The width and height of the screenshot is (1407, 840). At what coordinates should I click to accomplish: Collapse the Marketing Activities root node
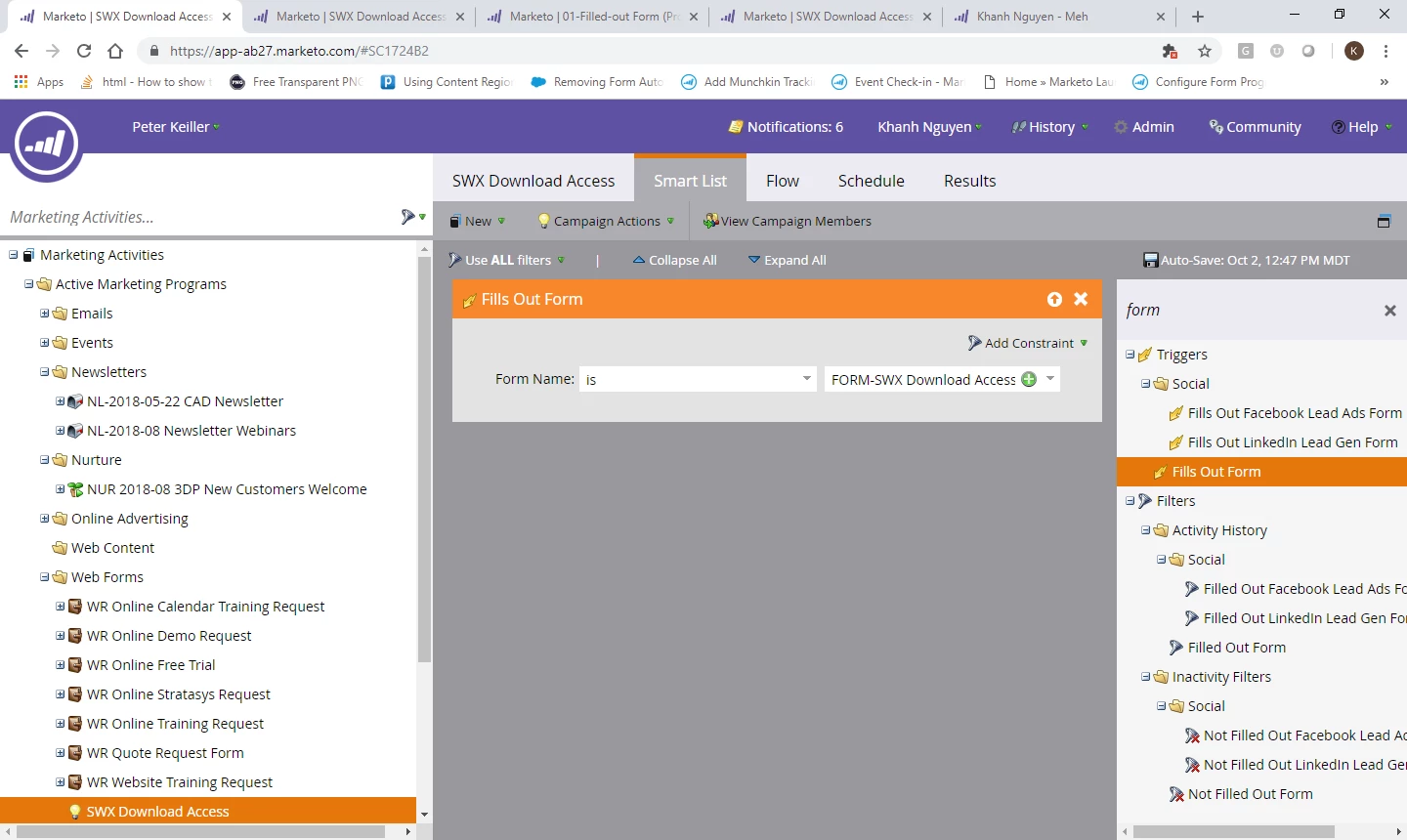point(14,255)
